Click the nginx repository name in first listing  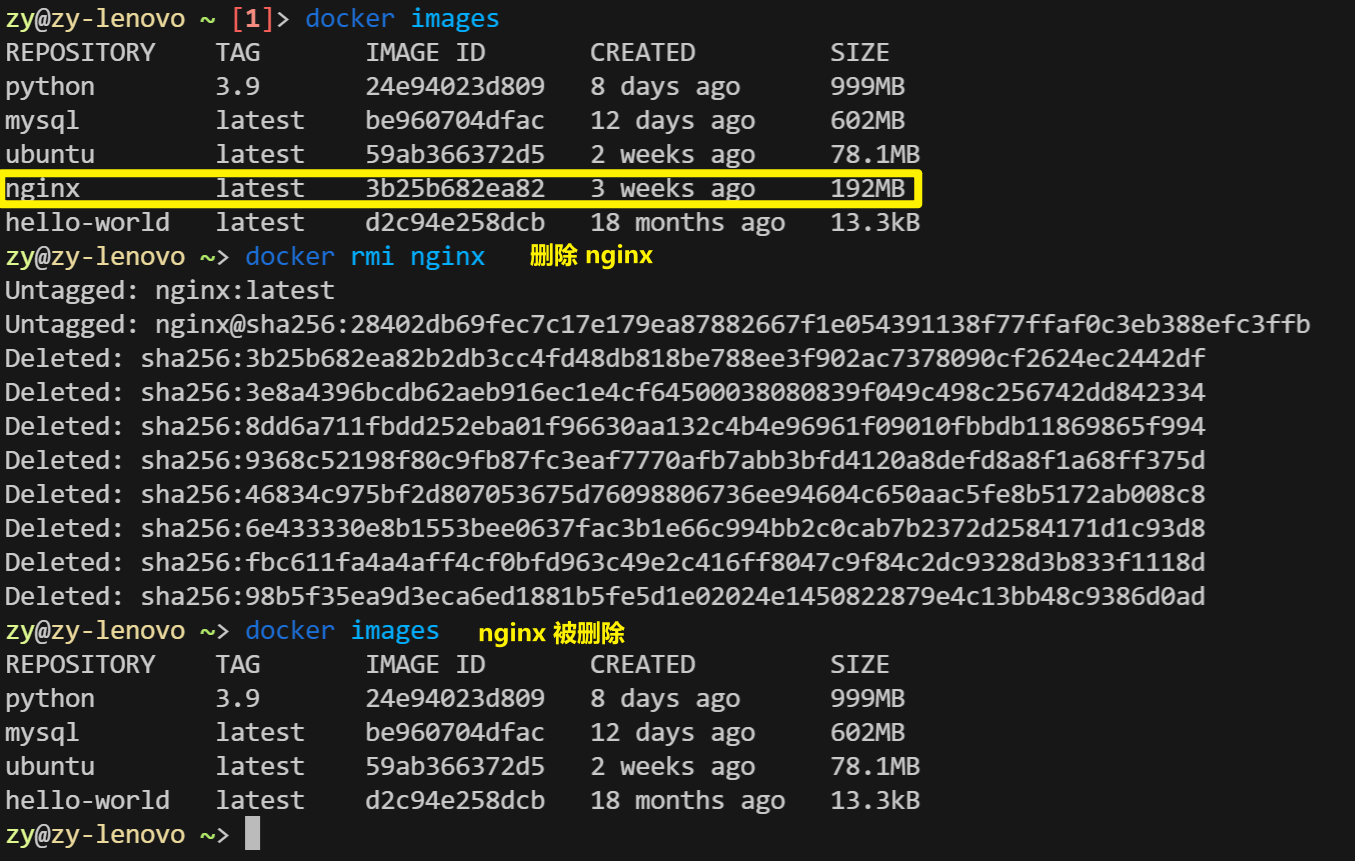click(42, 188)
